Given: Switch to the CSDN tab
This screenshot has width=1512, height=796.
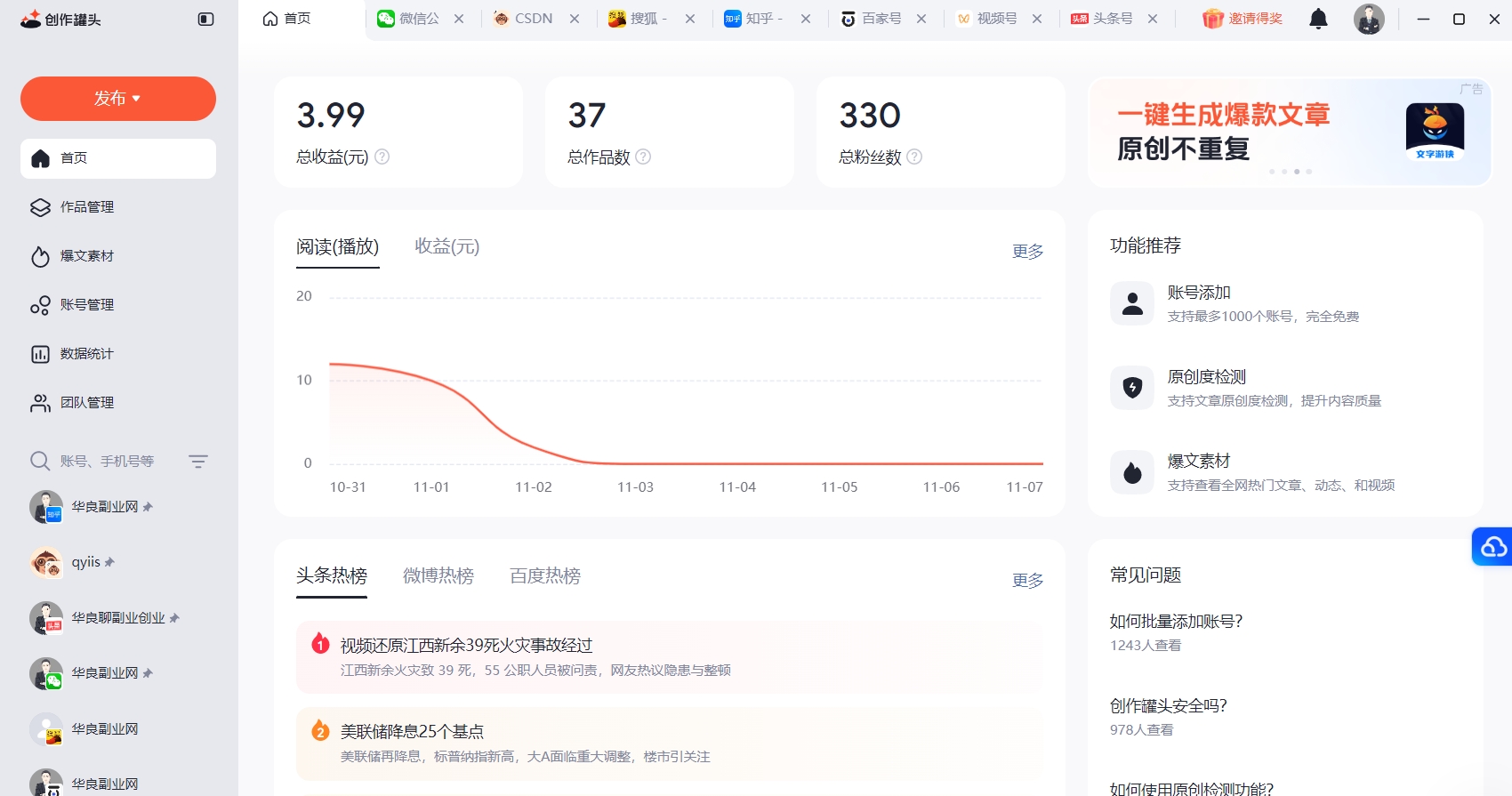Looking at the screenshot, I should (523, 19).
